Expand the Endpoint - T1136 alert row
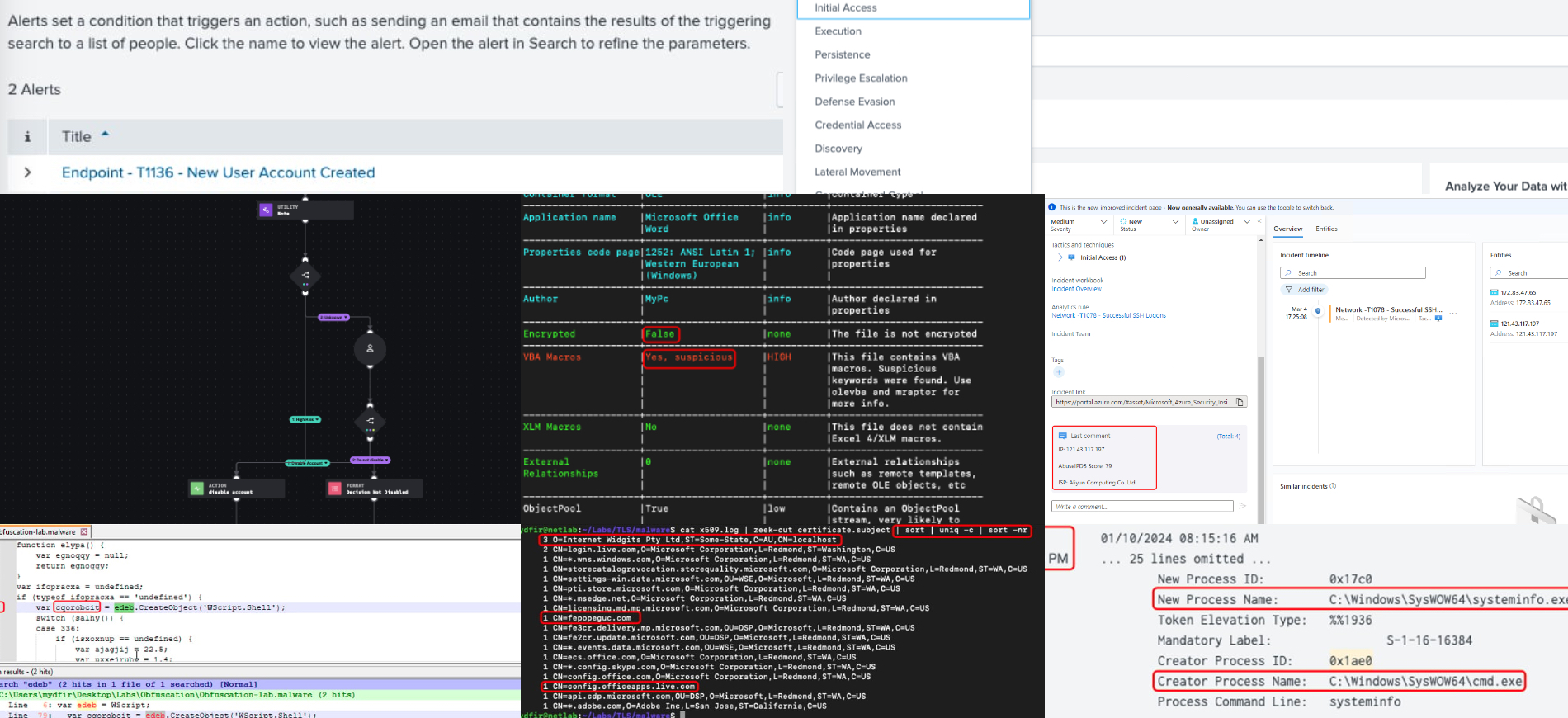Screen dimensions: 1568x718 [x=27, y=172]
